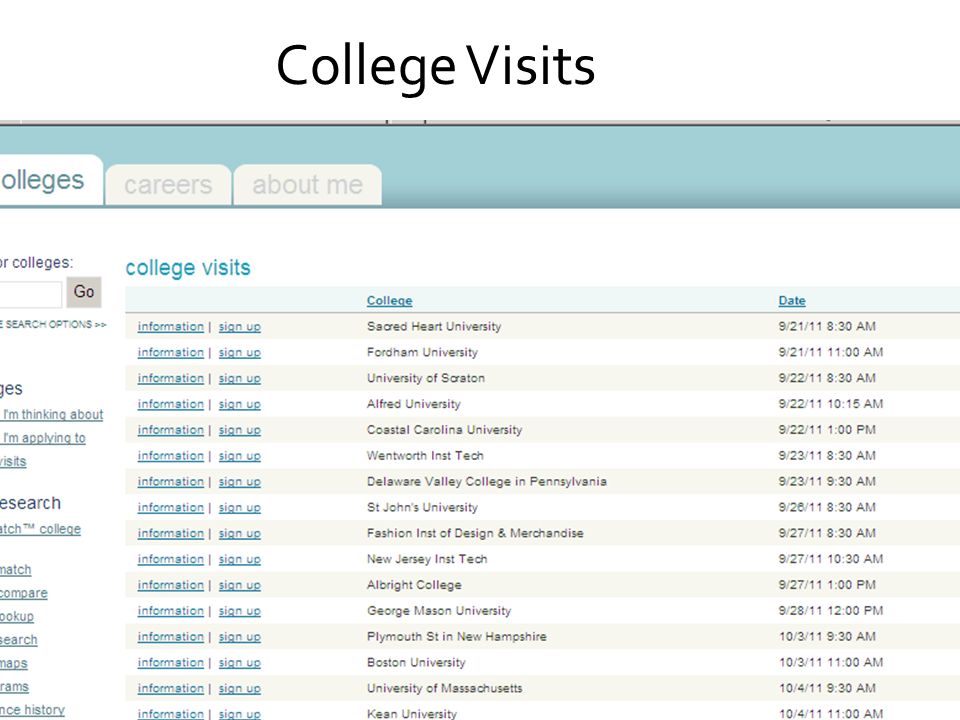Click the college visits section heading
This screenshot has width=960, height=720.
188,268
